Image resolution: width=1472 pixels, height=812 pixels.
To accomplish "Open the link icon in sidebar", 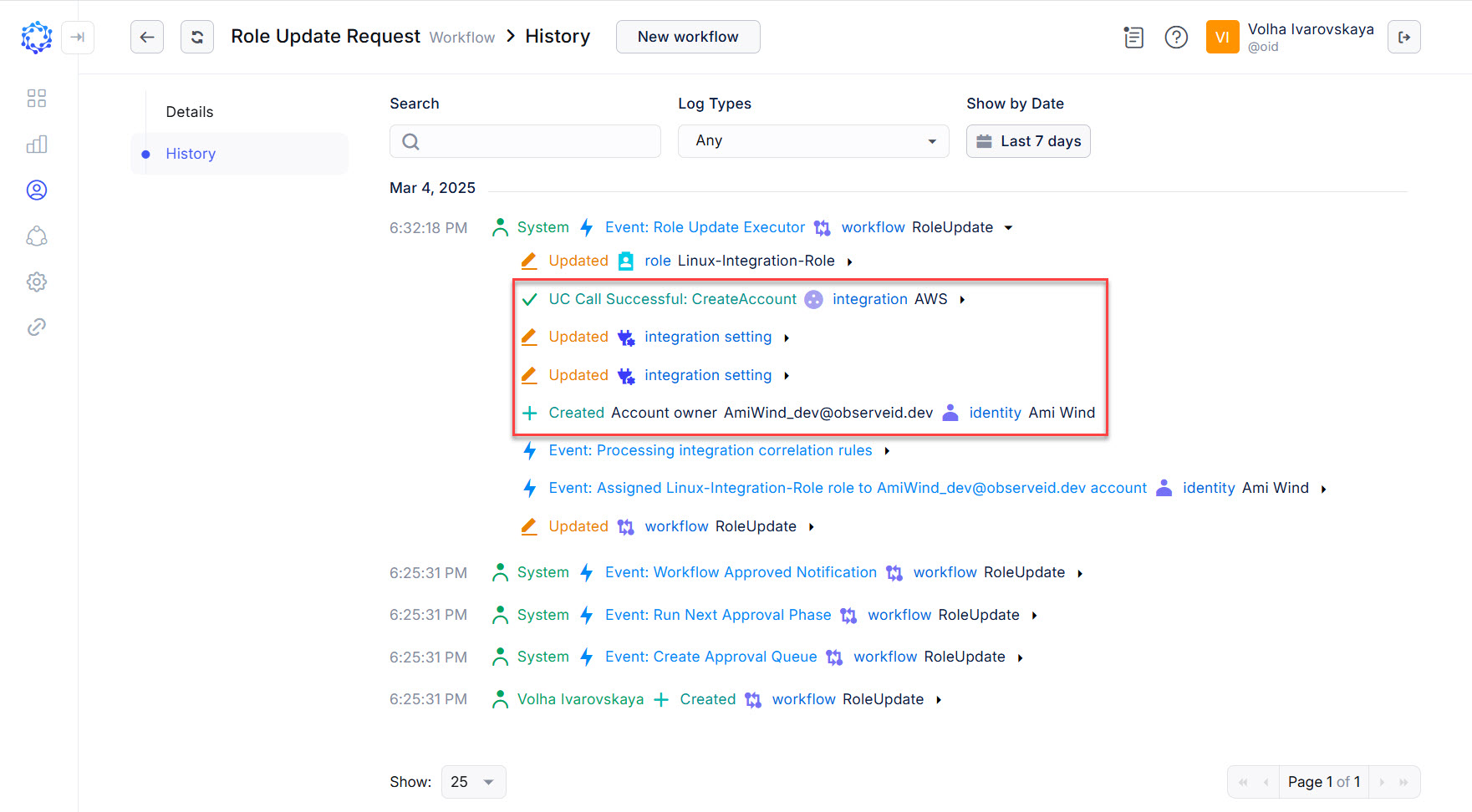I will tap(37, 327).
